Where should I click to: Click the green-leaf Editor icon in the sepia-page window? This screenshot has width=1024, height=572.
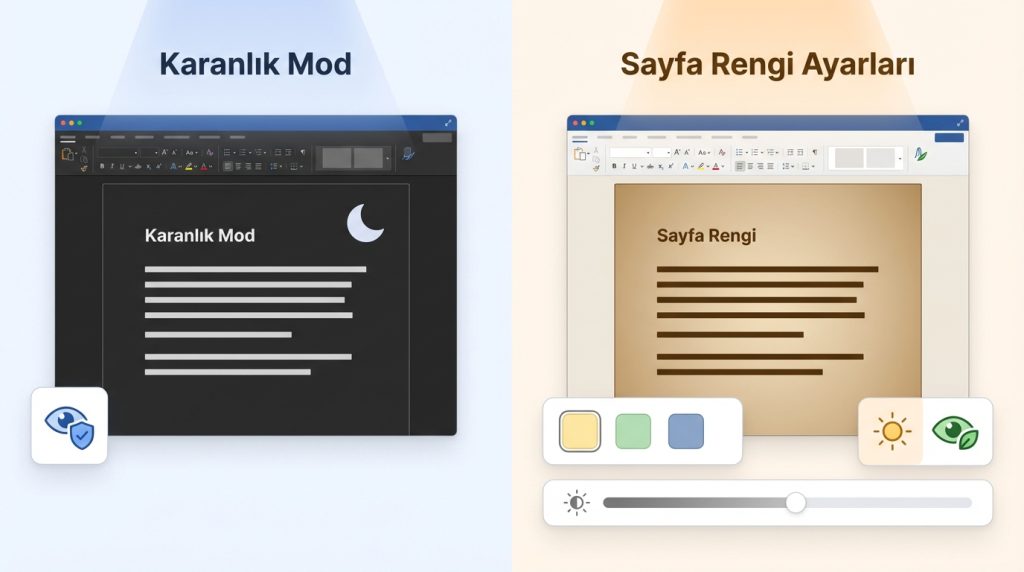tap(921, 154)
